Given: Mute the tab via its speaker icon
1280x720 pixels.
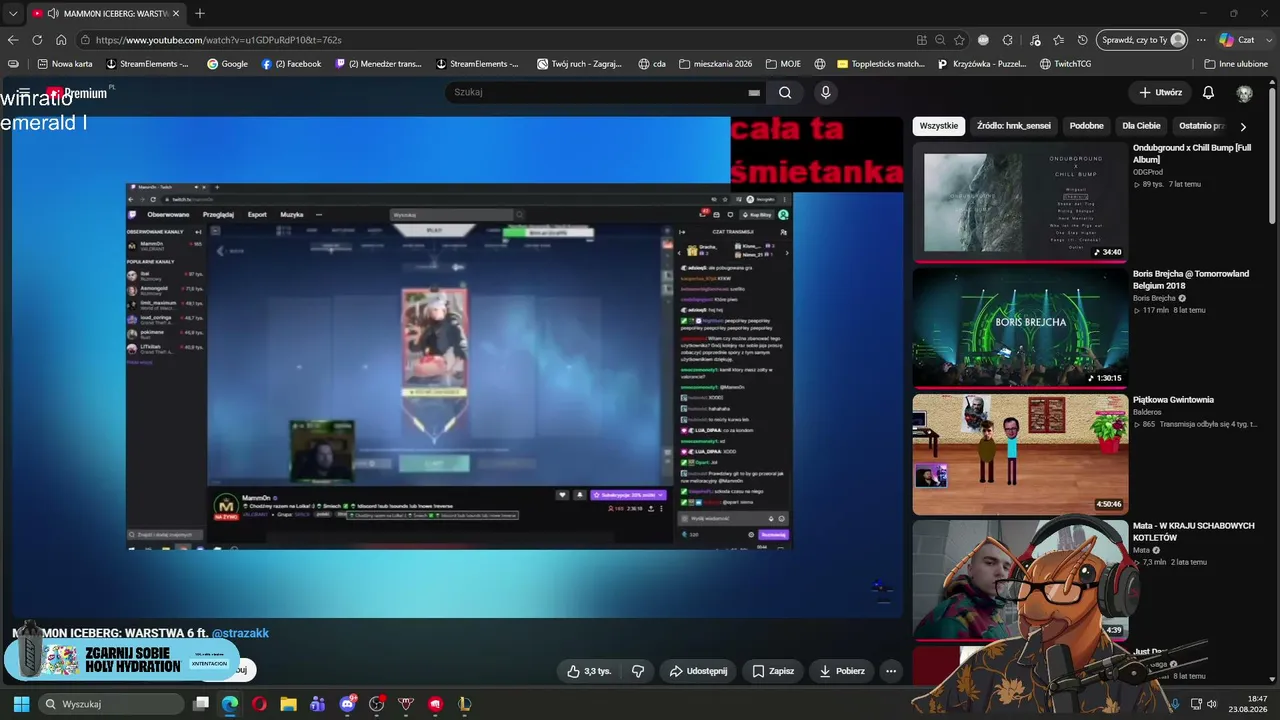Looking at the screenshot, I should click(53, 14).
